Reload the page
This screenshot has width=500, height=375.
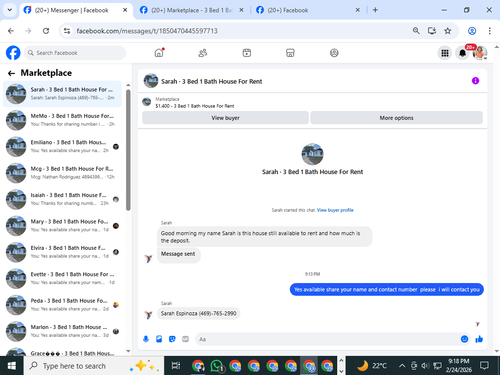(x=46, y=31)
